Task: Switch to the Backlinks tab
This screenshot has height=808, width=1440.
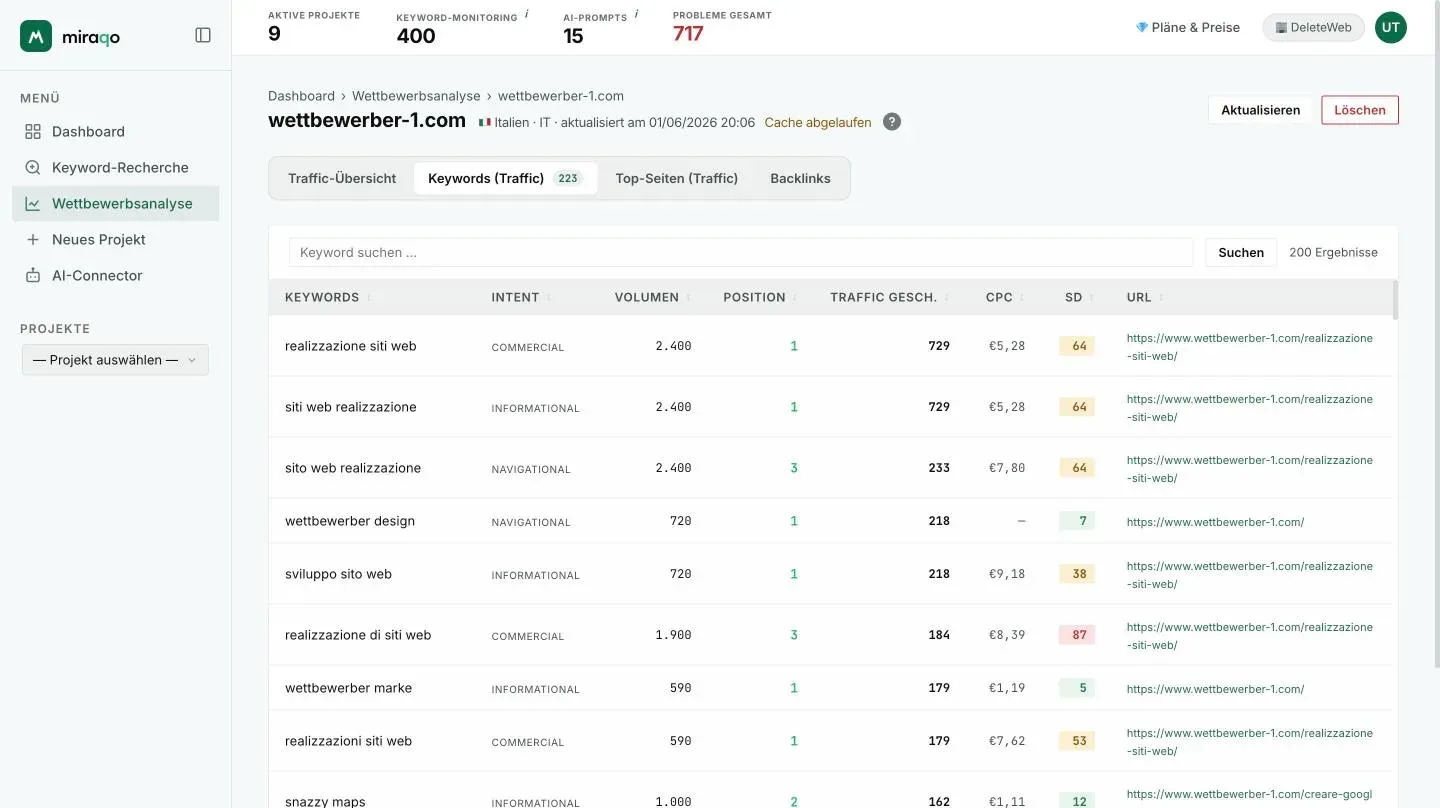Action: pyautogui.click(x=800, y=178)
